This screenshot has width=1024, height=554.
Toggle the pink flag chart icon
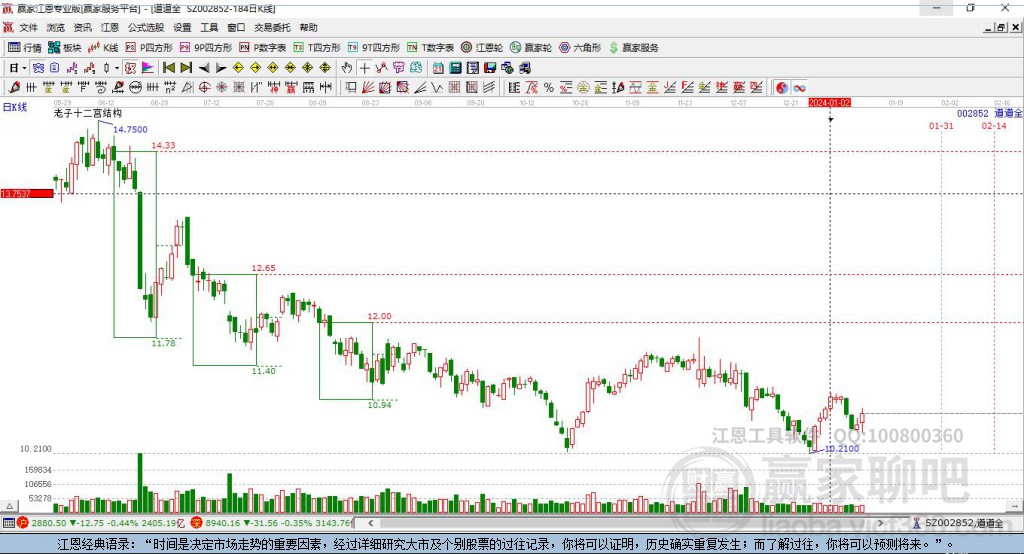tap(148, 68)
